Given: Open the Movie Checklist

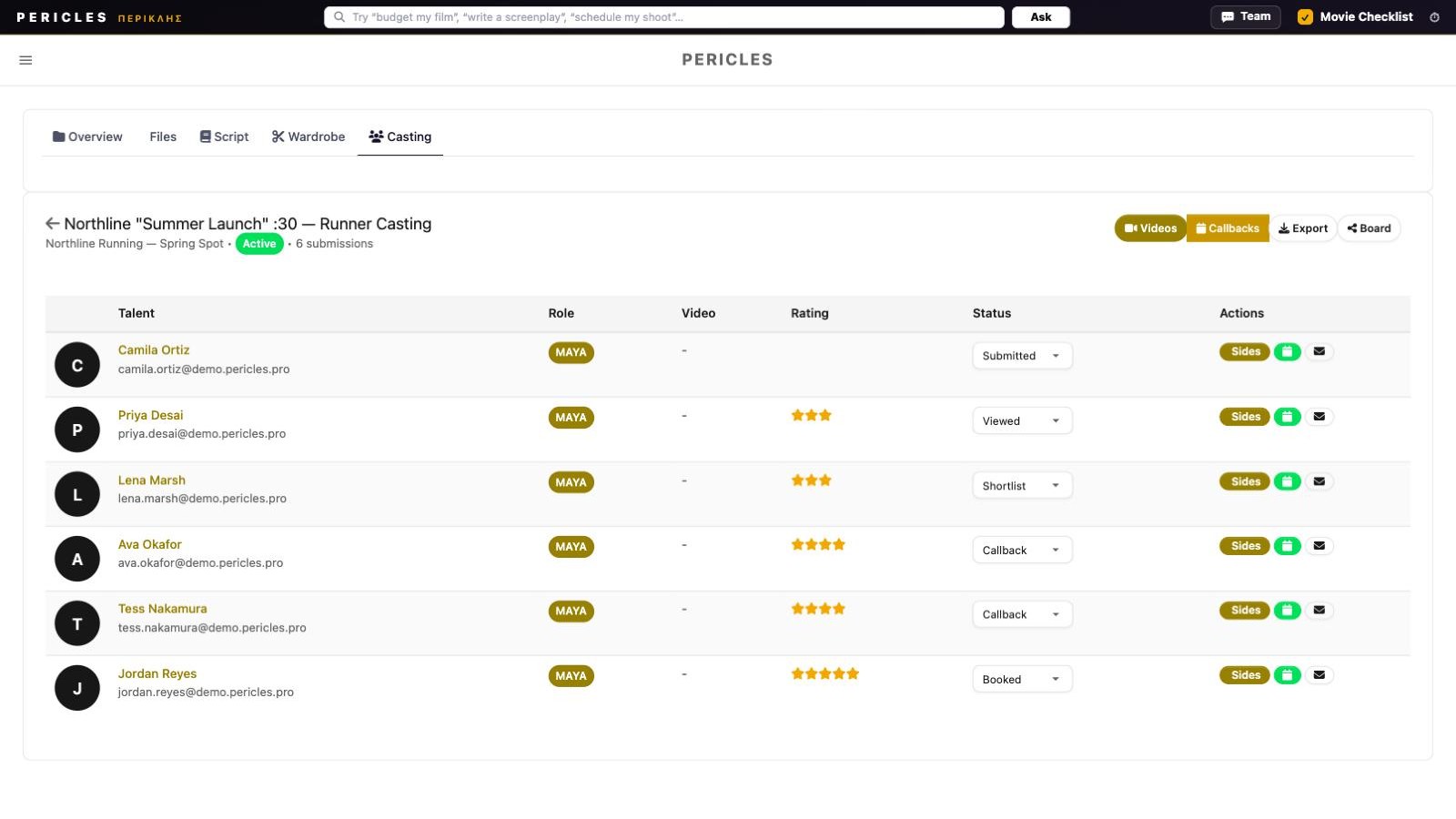Looking at the screenshot, I should click(x=1355, y=17).
